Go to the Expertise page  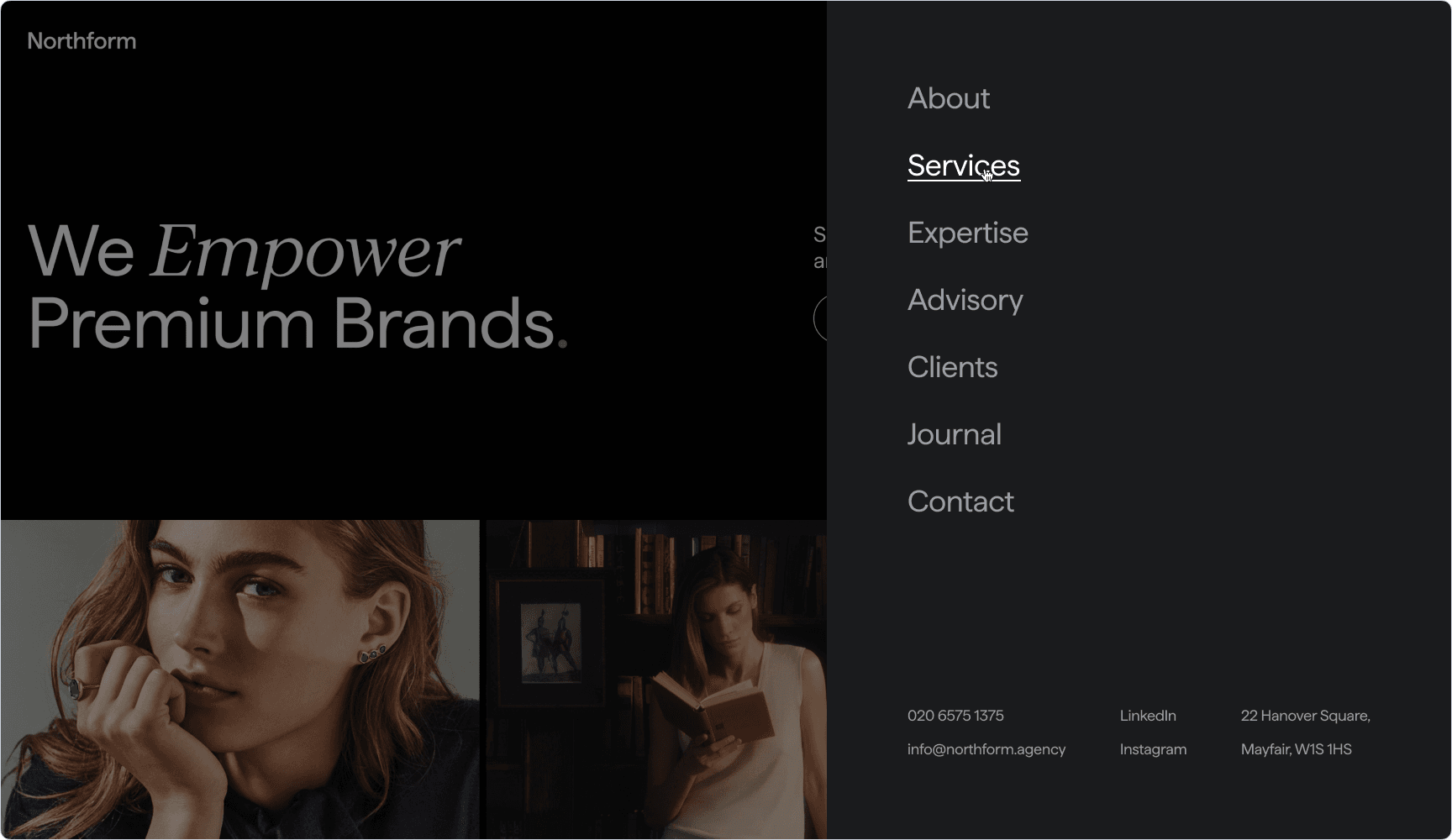click(x=968, y=233)
